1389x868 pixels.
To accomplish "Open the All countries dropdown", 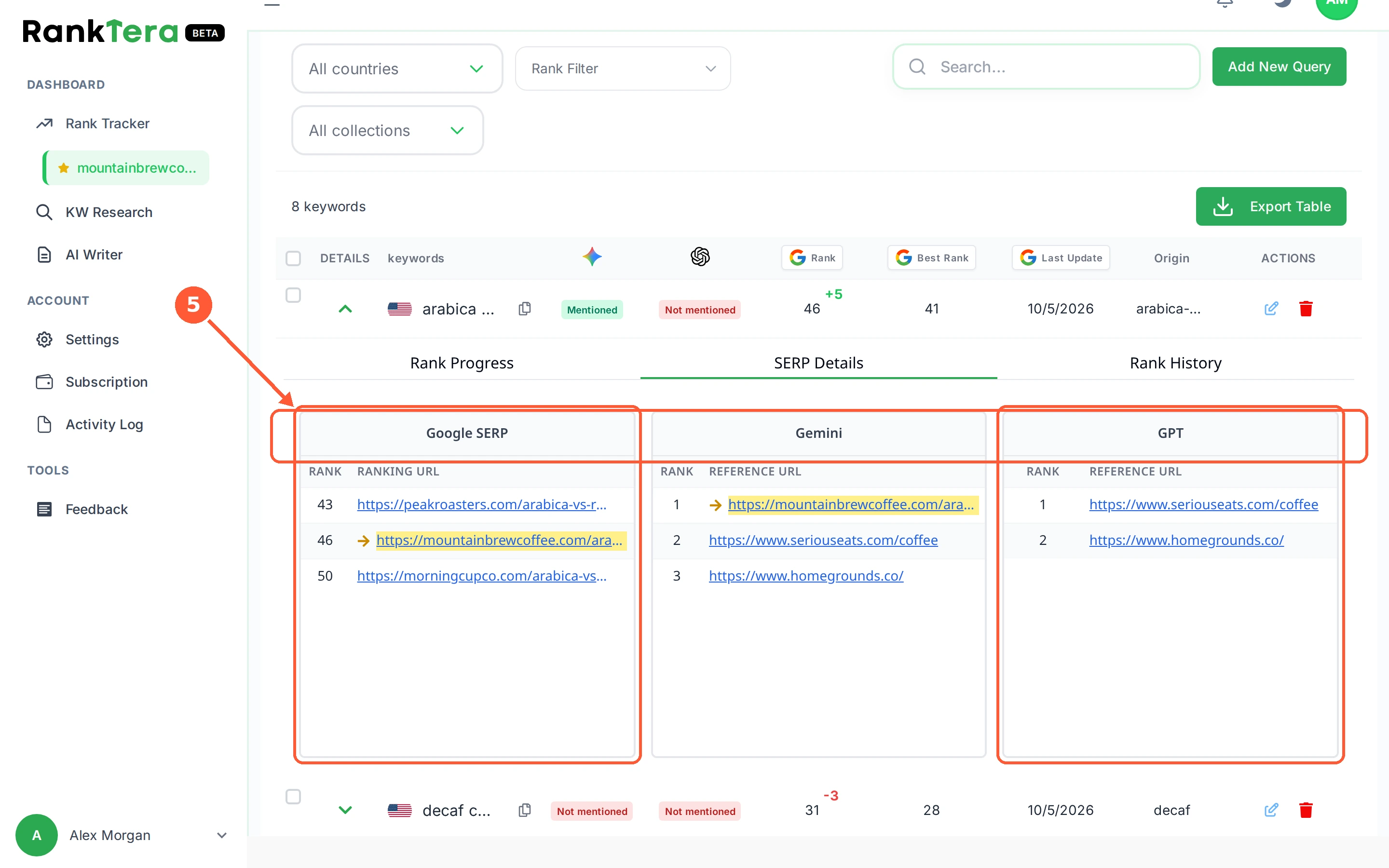I will 396,69.
